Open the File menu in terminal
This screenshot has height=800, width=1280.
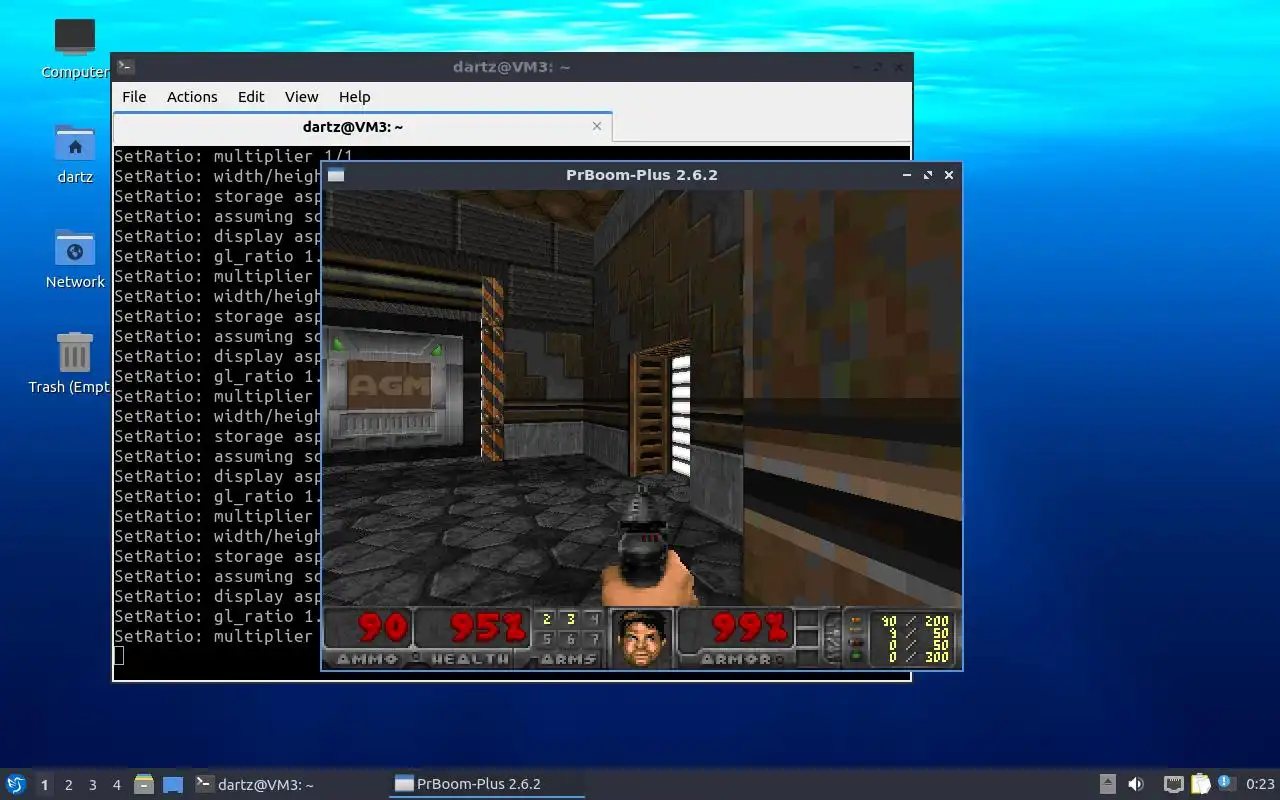pyautogui.click(x=134, y=97)
